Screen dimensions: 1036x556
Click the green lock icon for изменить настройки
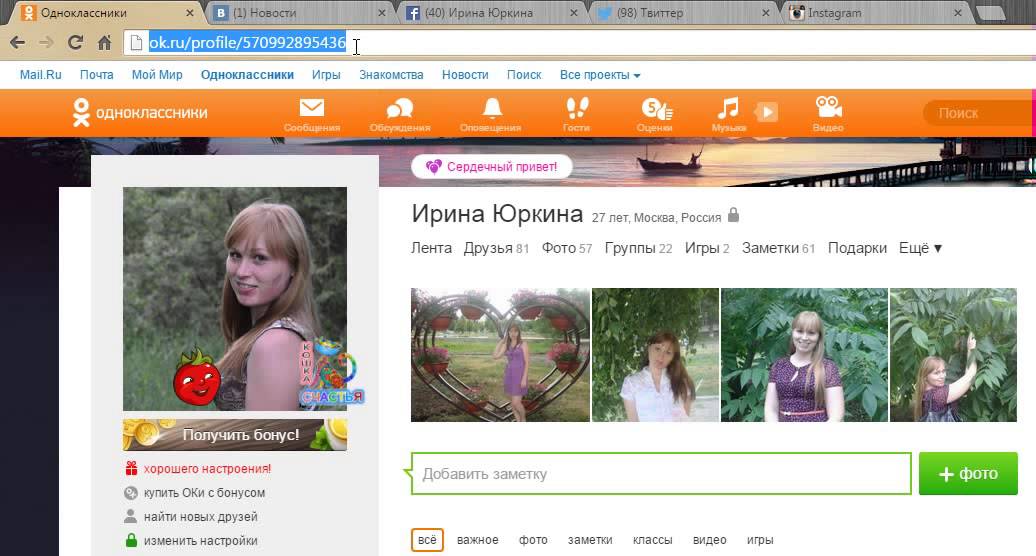click(131, 540)
